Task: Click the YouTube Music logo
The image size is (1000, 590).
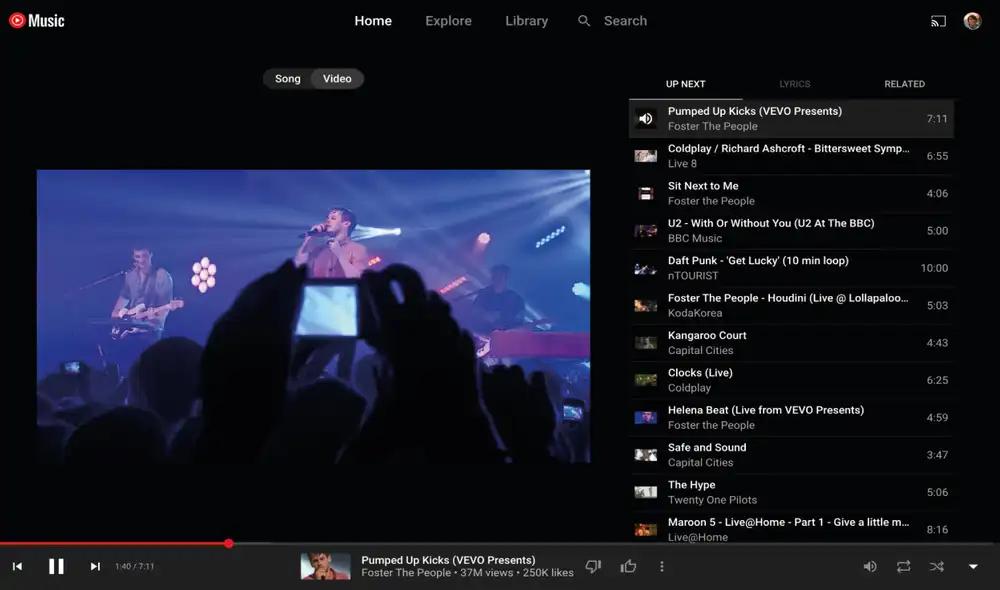Action: (37, 21)
